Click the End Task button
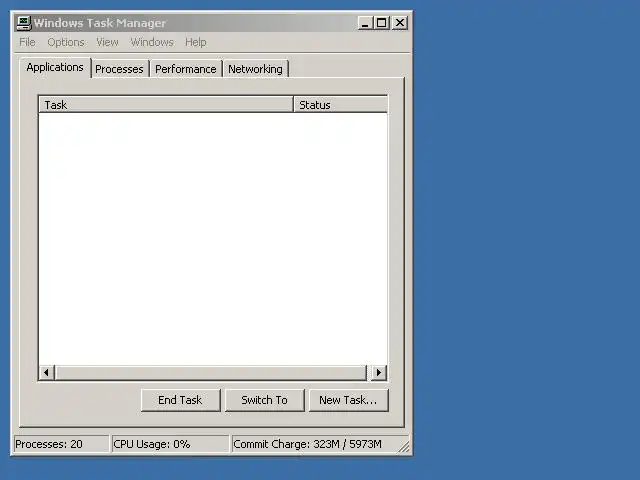640x480 pixels. pos(180,400)
